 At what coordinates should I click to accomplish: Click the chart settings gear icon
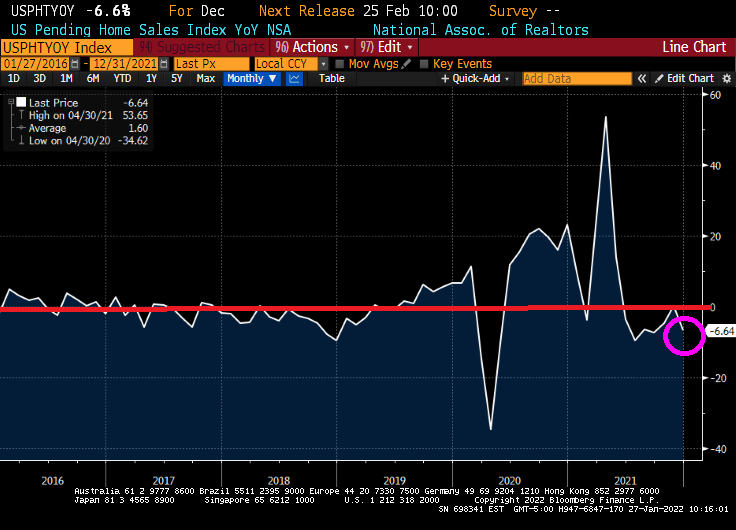(x=726, y=78)
